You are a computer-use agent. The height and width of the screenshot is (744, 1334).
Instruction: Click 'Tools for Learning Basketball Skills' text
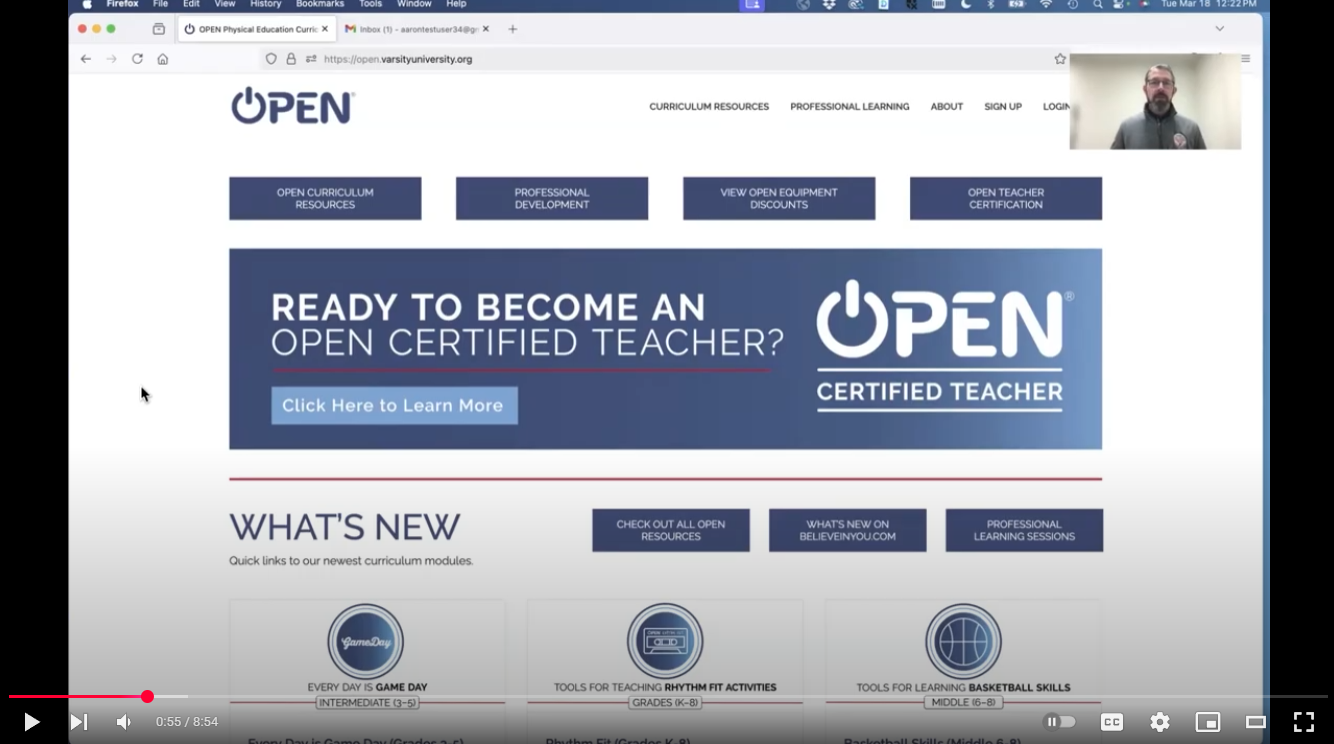(x=963, y=688)
